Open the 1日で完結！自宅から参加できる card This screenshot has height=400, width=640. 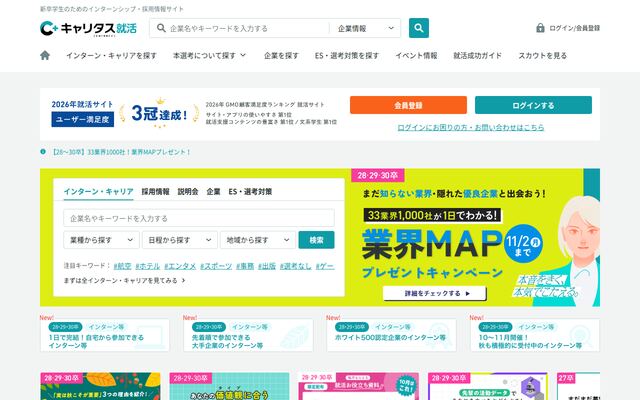point(105,335)
